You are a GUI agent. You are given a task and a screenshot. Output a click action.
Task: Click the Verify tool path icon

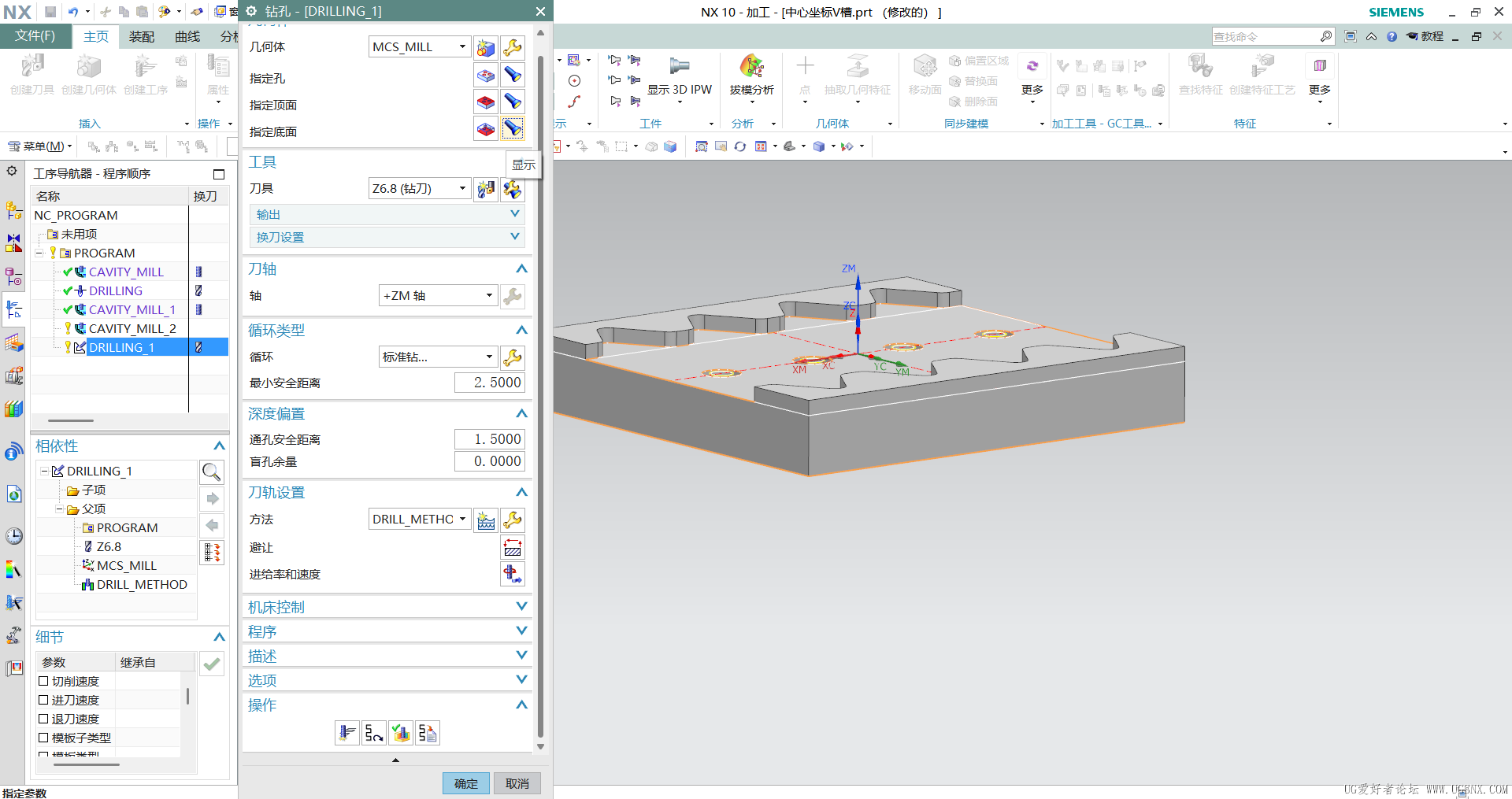[x=401, y=733]
